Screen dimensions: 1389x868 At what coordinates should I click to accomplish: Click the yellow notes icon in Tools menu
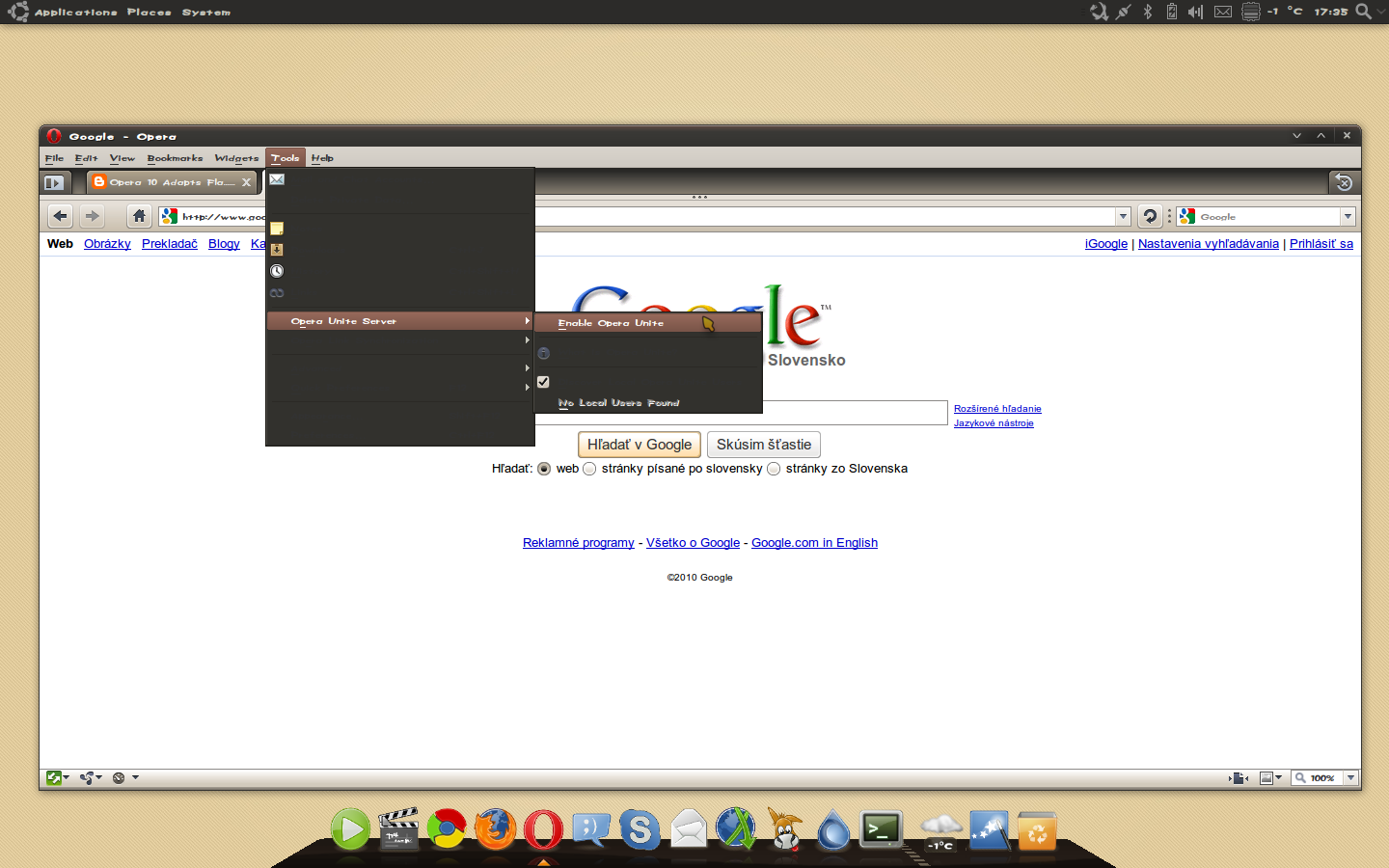coord(277,229)
